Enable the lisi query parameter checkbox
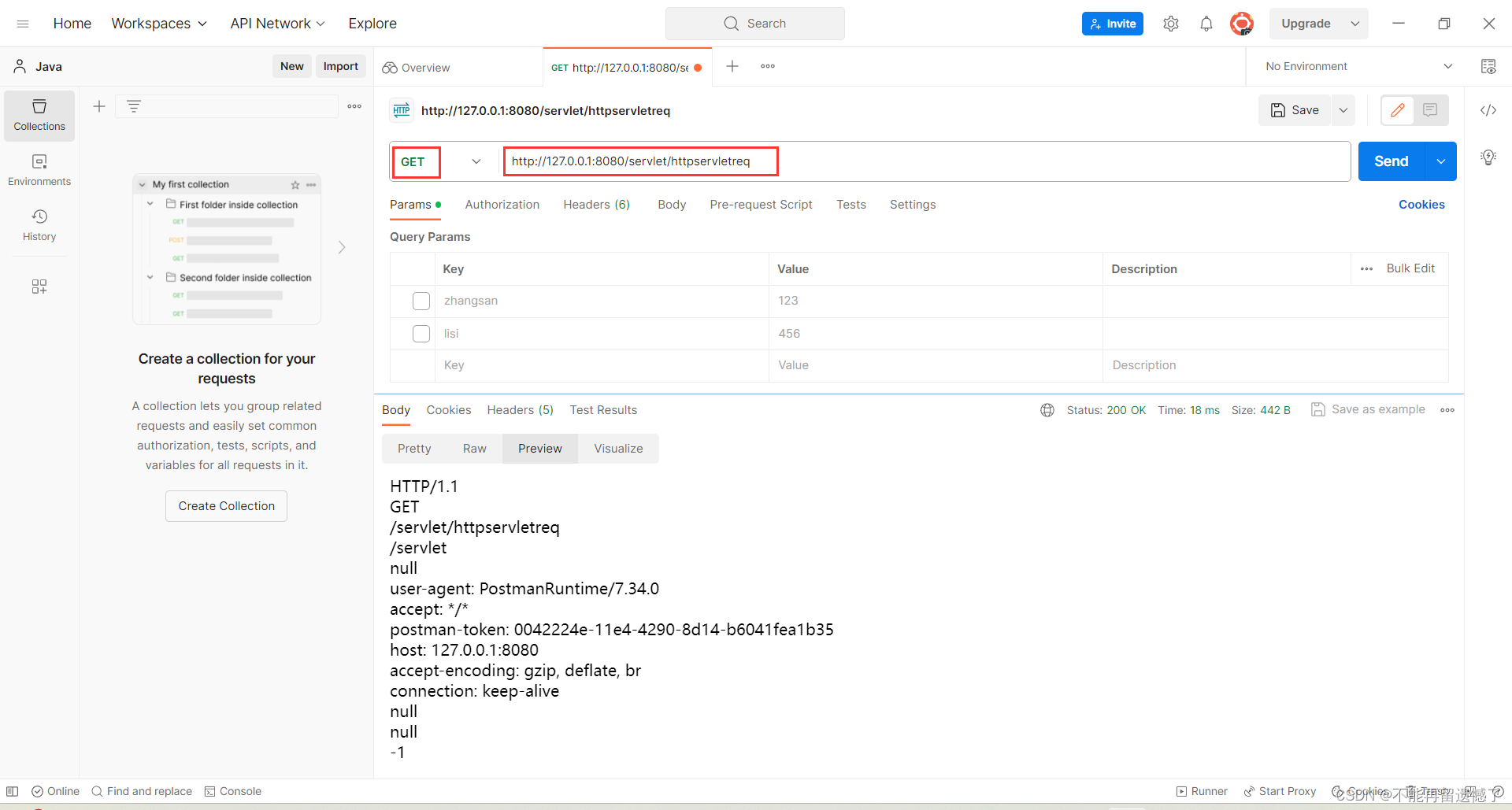The height and width of the screenshot is (810, 1512). click(421, 333)
